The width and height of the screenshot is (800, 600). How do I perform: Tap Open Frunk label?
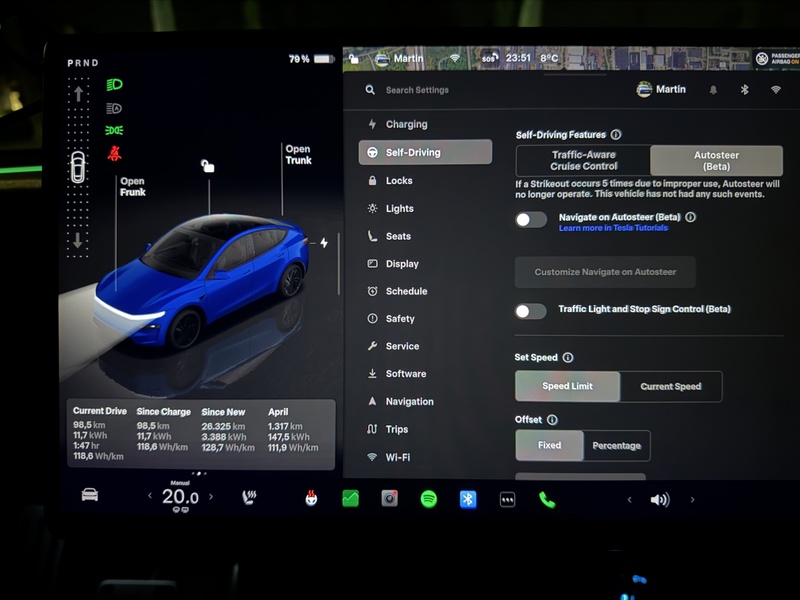point(133,187)
